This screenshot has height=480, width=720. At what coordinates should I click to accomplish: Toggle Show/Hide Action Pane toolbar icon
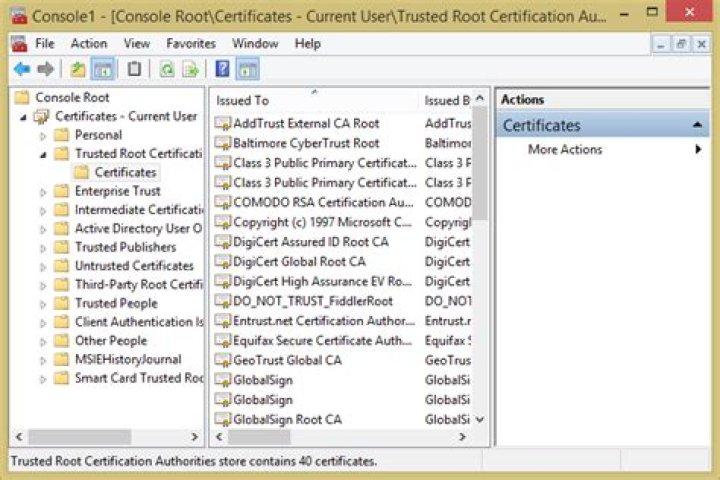pos(248,69)
